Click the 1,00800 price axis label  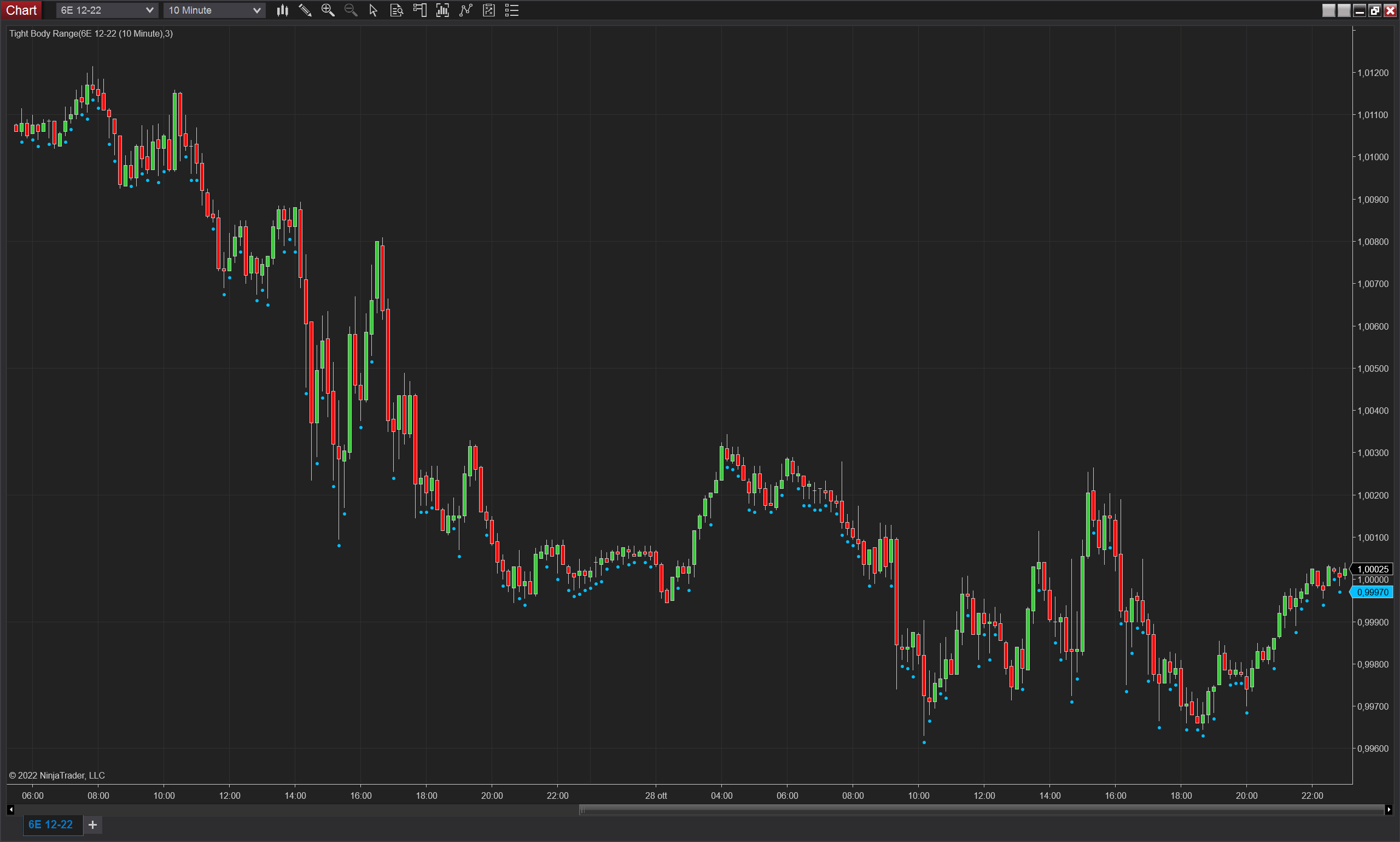(x=1373, y=242)
